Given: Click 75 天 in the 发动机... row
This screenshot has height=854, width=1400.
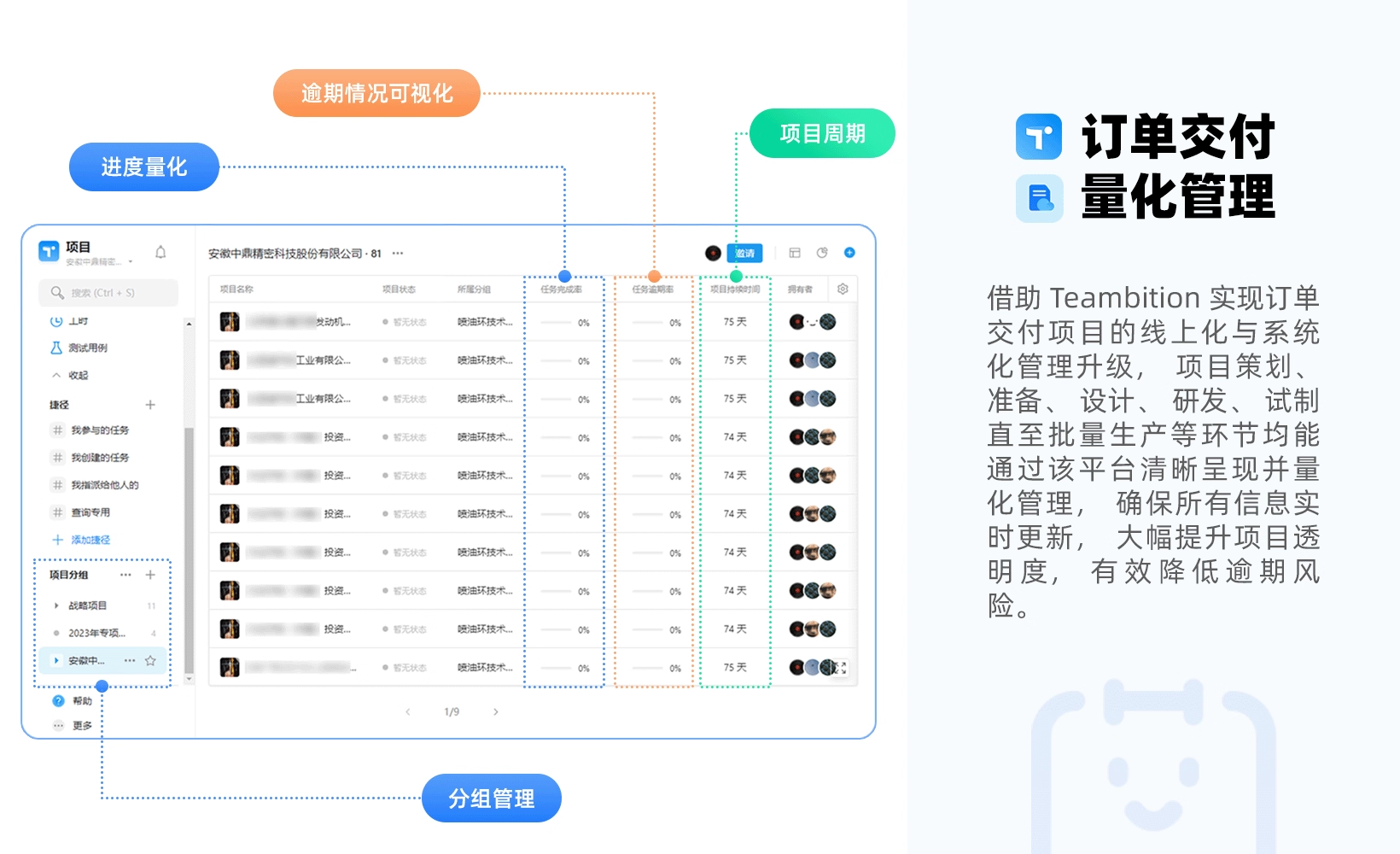Looking at the screenshot, I should (x=735, y=322).
